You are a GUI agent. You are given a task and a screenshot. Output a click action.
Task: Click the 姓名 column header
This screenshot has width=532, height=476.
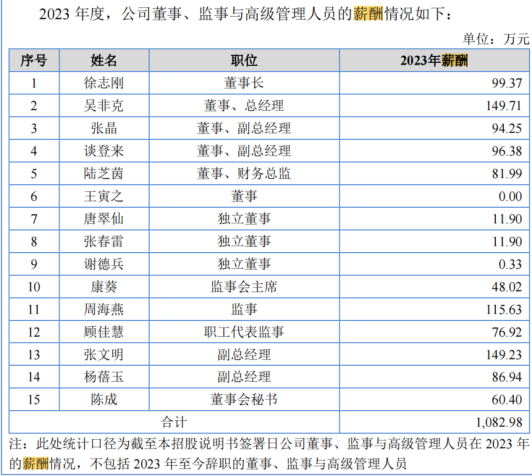(104, 61)
